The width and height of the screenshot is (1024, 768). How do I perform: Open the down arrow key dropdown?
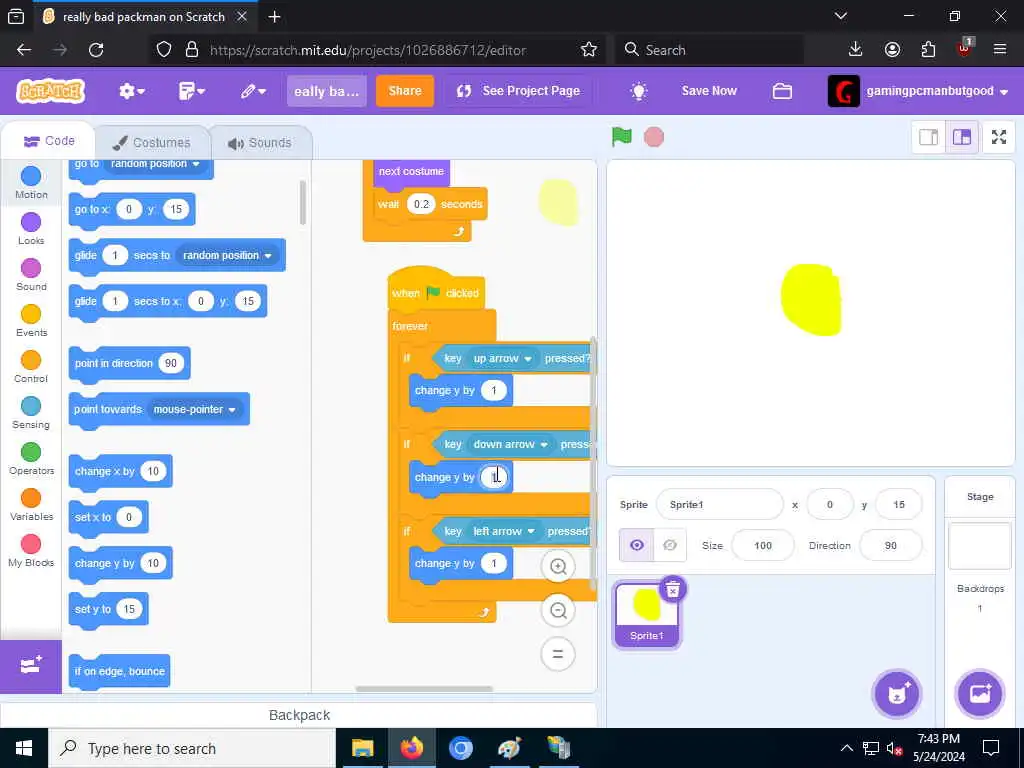(x=511, y=444)
